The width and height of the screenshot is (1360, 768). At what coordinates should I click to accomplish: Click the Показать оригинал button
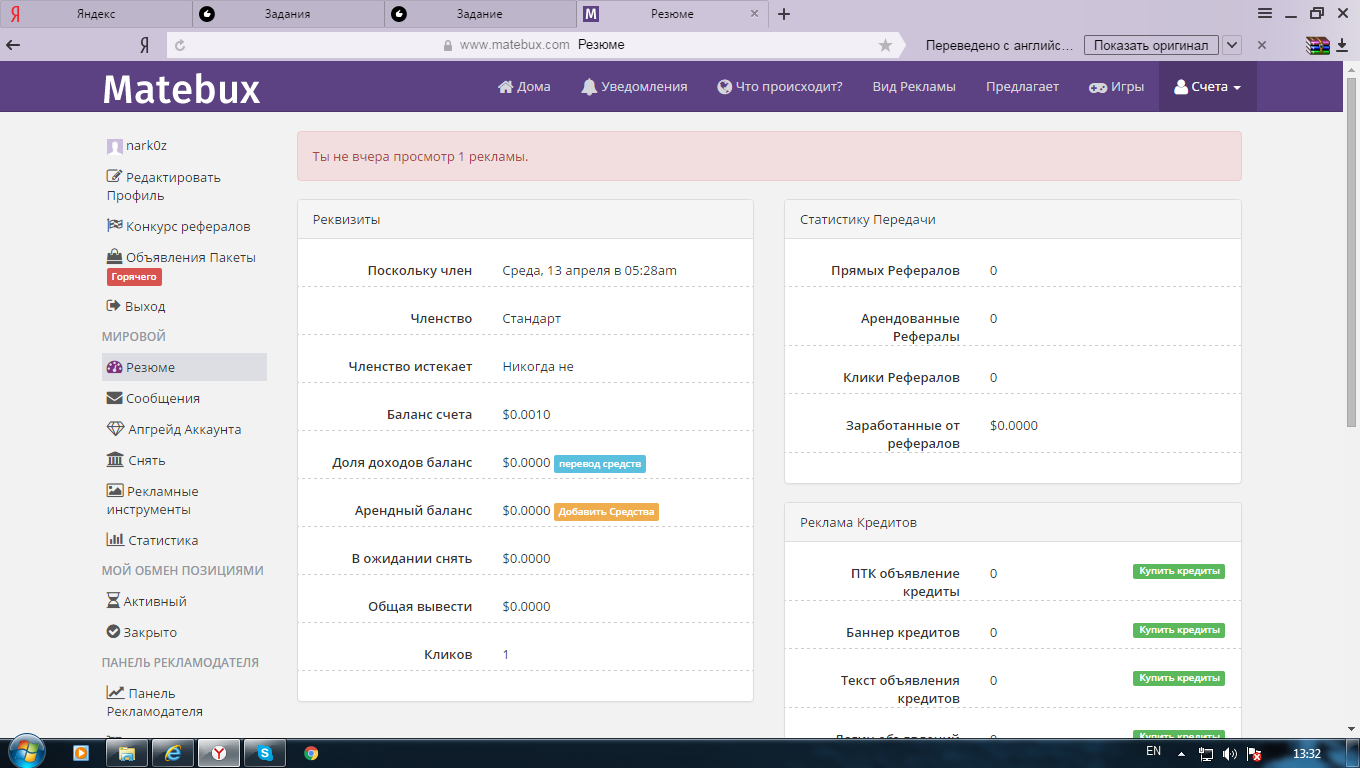(1151, 45)
